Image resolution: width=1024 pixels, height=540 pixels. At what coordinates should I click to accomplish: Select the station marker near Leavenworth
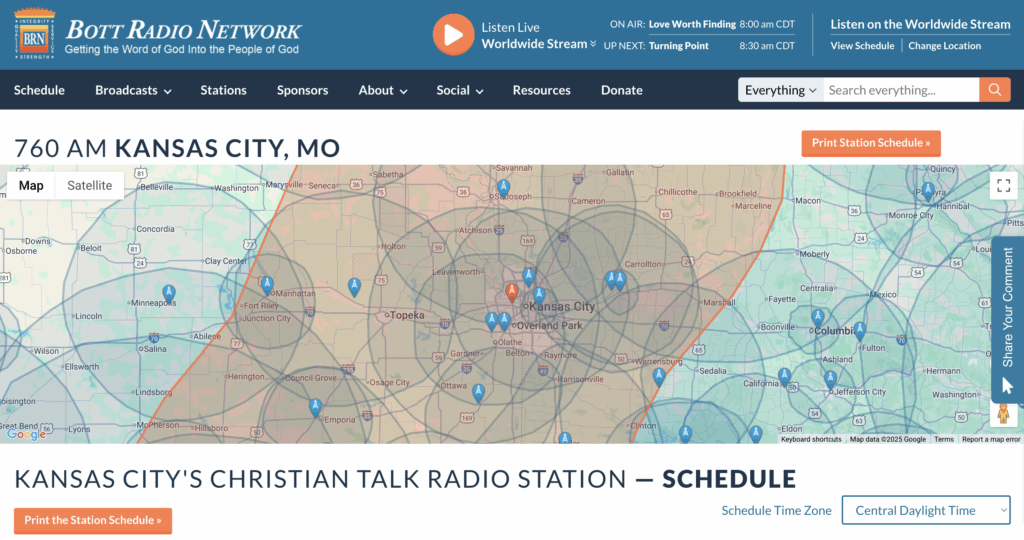tap(529, 277)
